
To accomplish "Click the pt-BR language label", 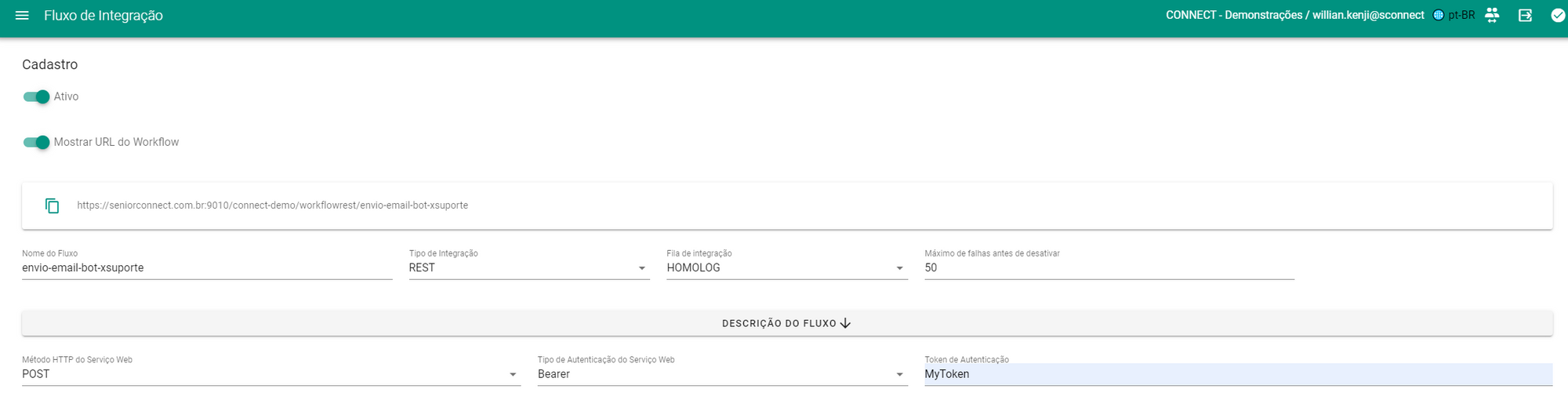I will (1461, 16).
